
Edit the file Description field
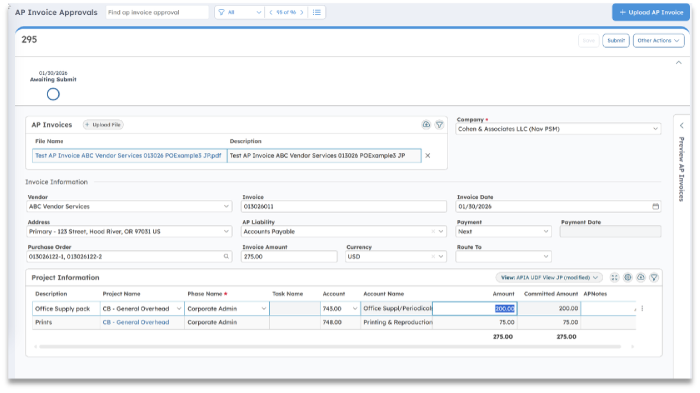(x=324, y=155)
